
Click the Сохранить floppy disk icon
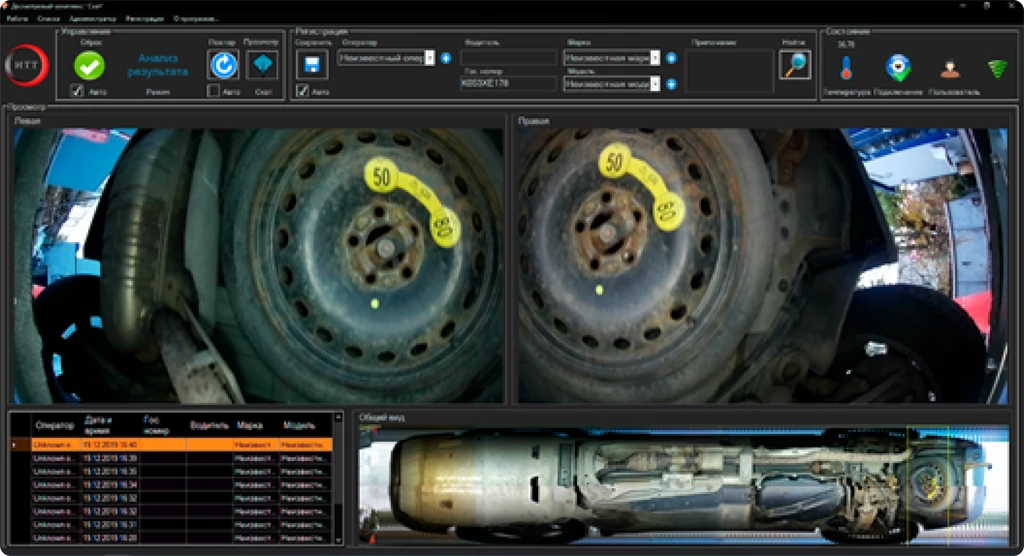311,65
